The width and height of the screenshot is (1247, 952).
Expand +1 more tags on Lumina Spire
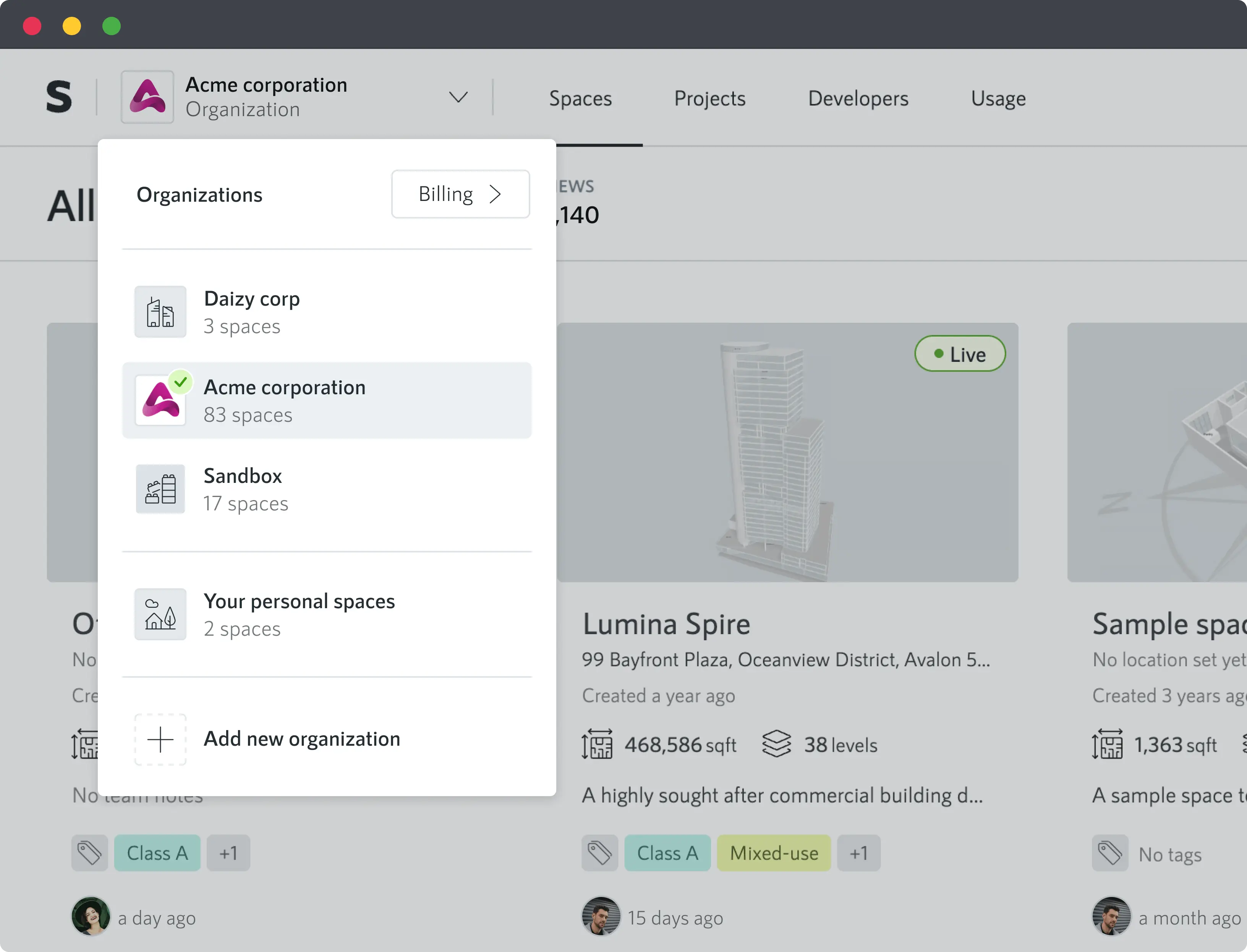[x=859, y=853]
